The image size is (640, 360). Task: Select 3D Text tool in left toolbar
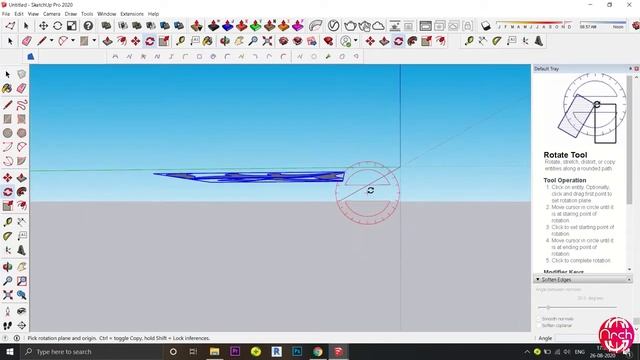22,250
